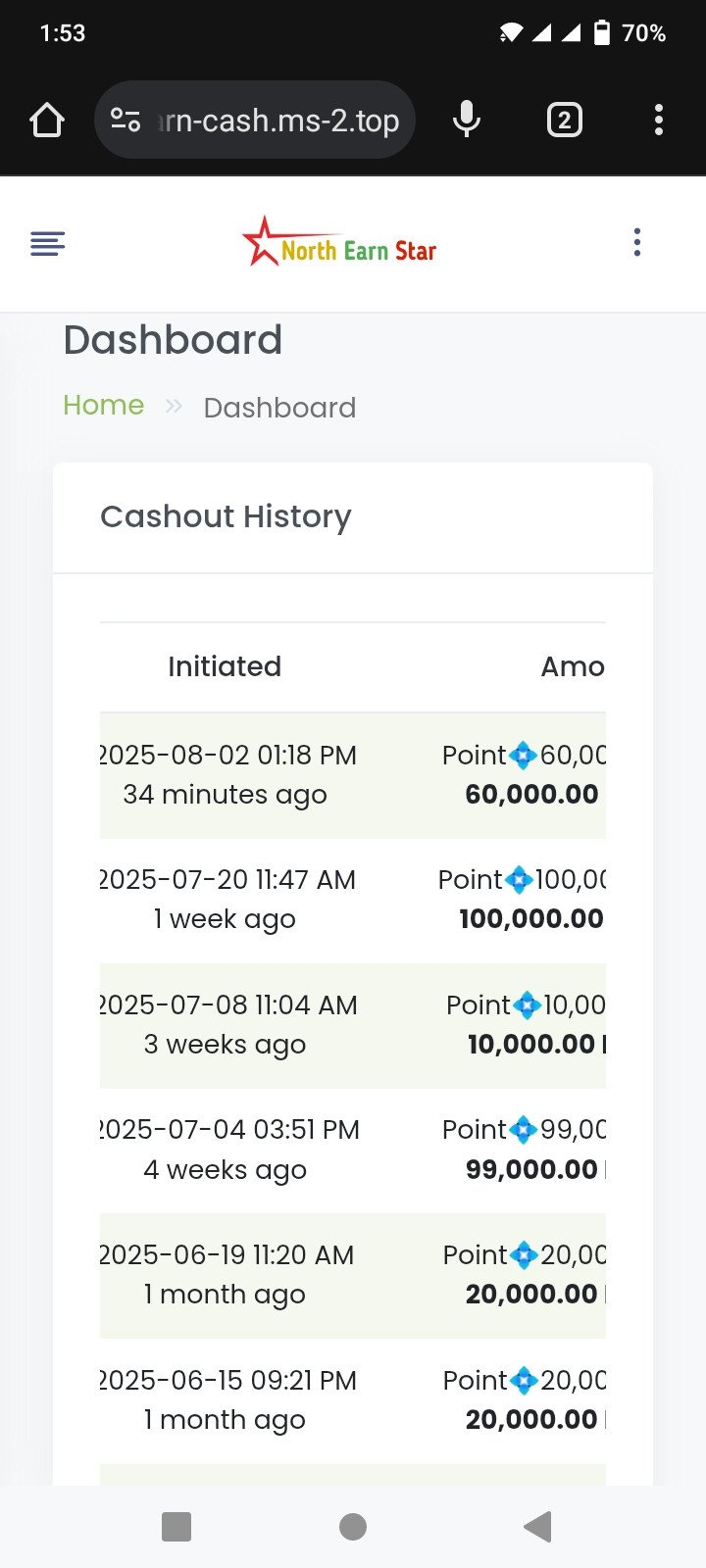Tap the browser home icon
This screenshot has width=706, height=1568.
click(x=47, y=121)
